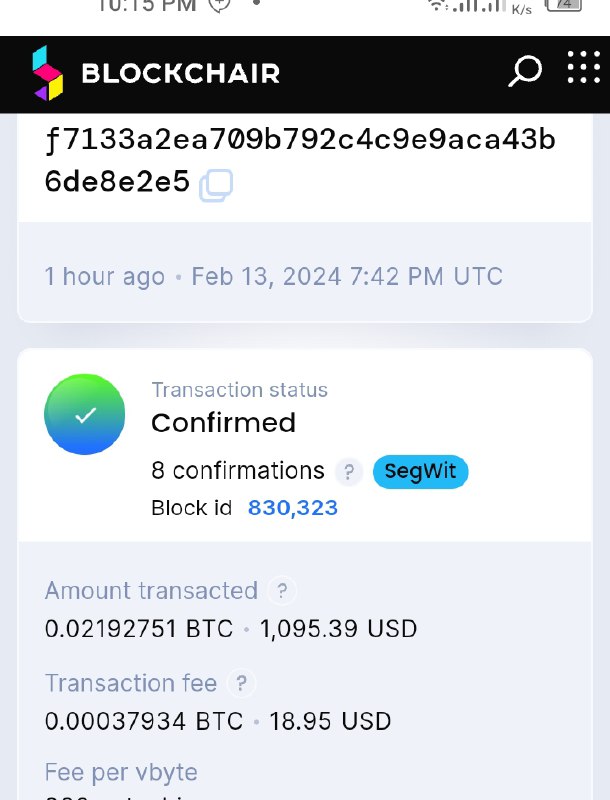
Task: Select the transaction hash text
Action: [300, 141]
